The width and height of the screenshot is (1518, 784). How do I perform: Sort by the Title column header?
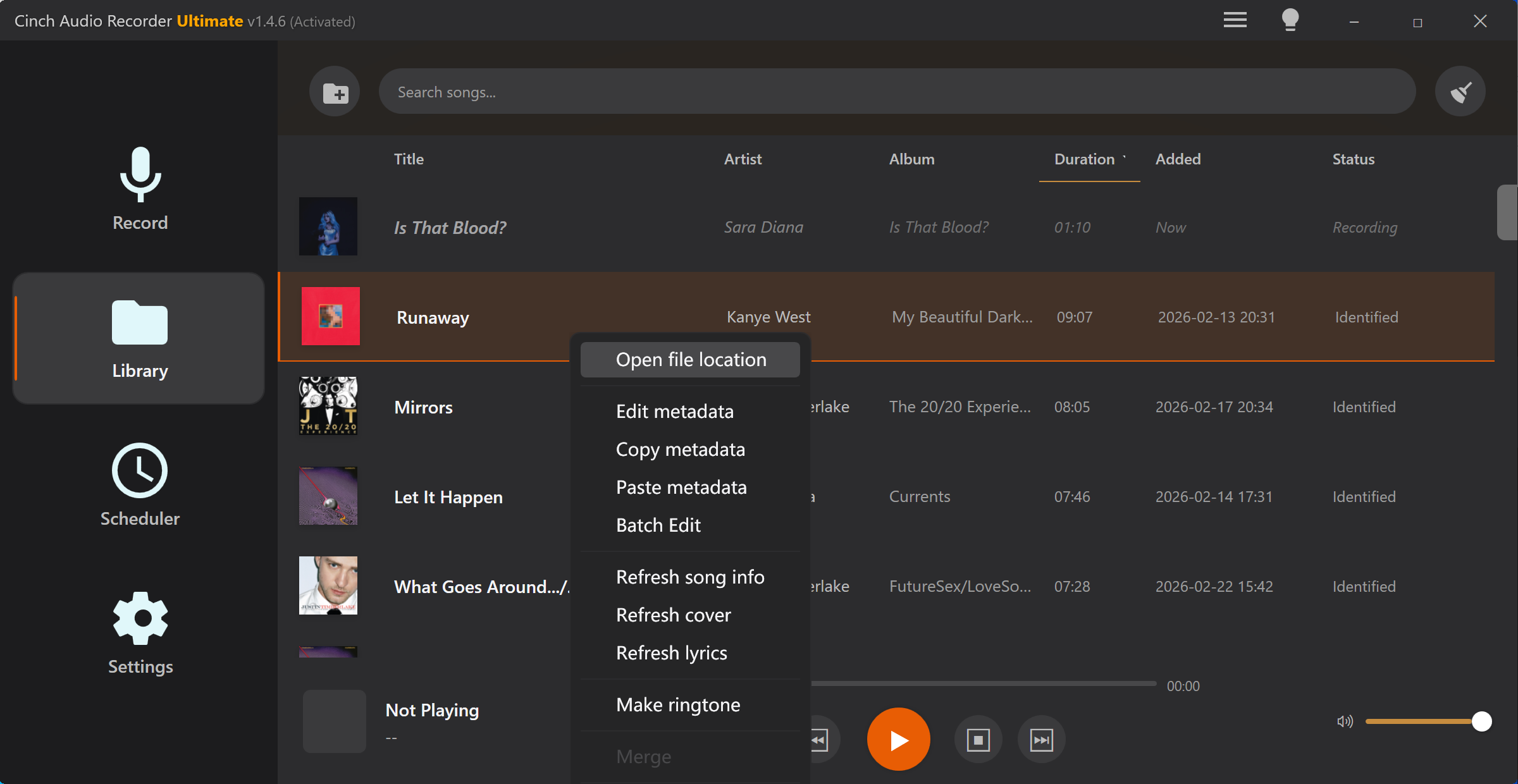click(409, 159)
